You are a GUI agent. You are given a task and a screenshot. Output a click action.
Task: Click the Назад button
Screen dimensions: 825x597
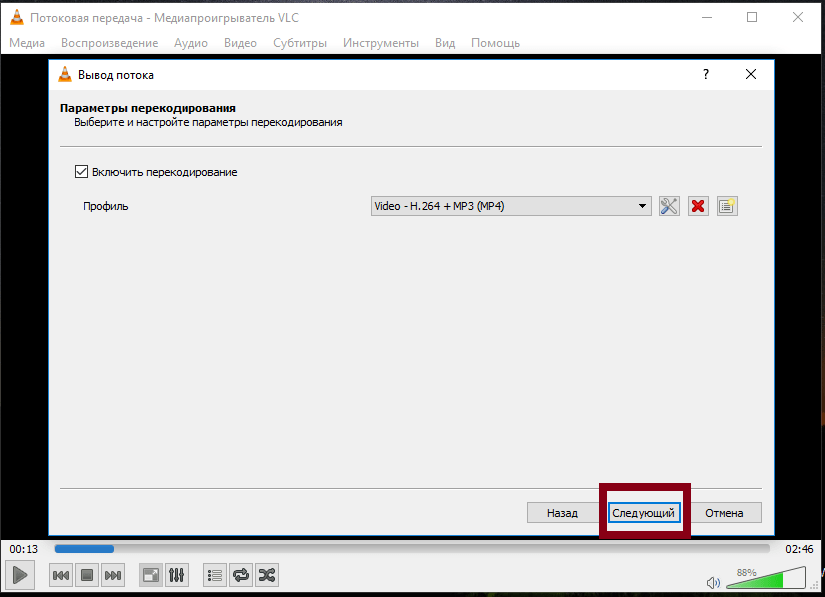click(x=562, y=513)
